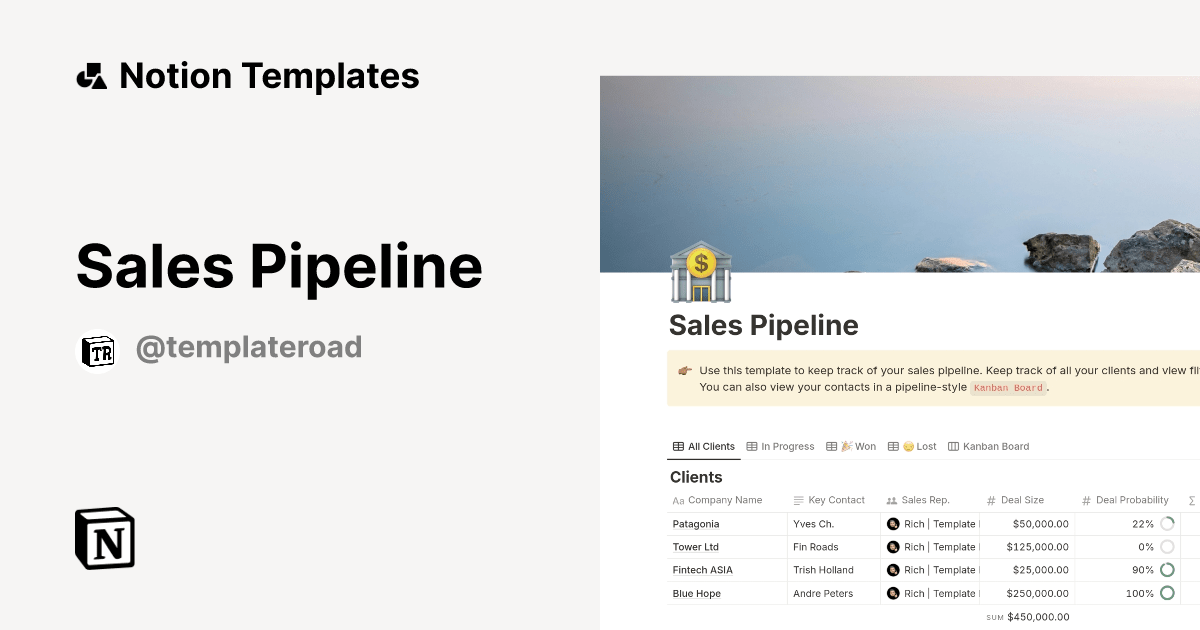This screenshot has height=630, width=1200.
Task: Click the Blue Hope sales rep avatar
Action: [893, 593]
